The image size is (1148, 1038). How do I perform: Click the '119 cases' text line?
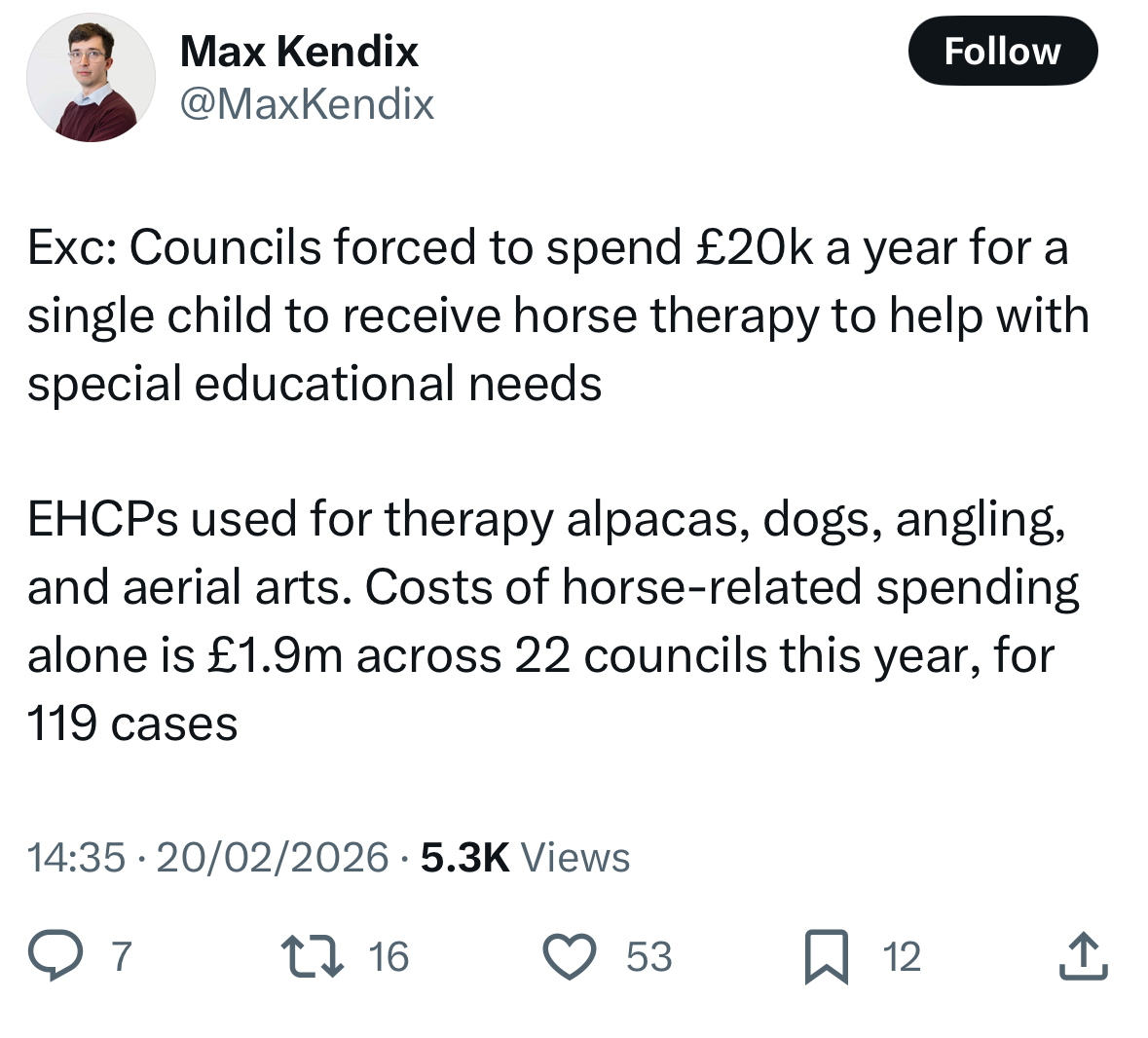(132, 723)
